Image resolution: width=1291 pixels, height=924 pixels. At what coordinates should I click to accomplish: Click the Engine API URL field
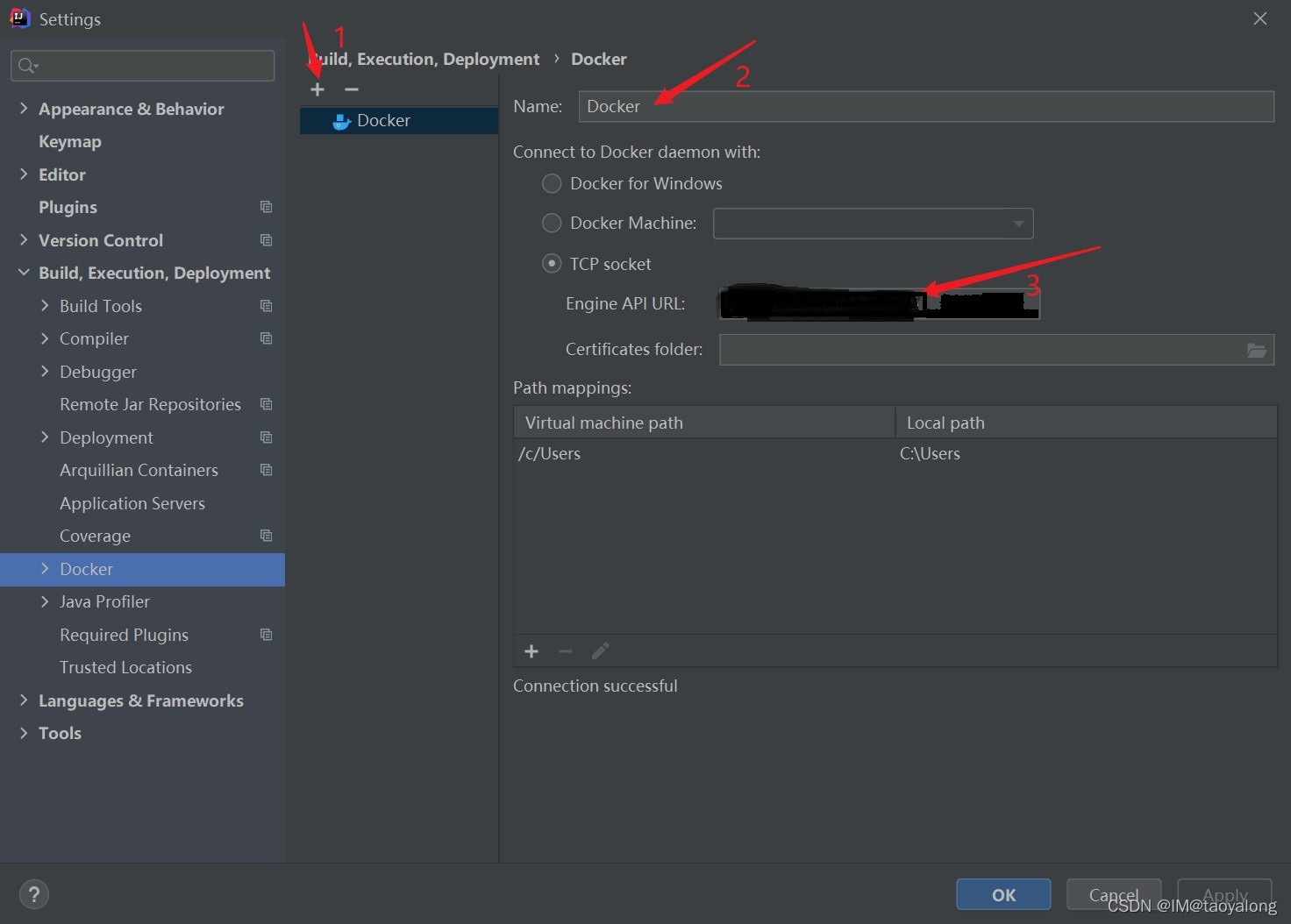click(879, 303)
